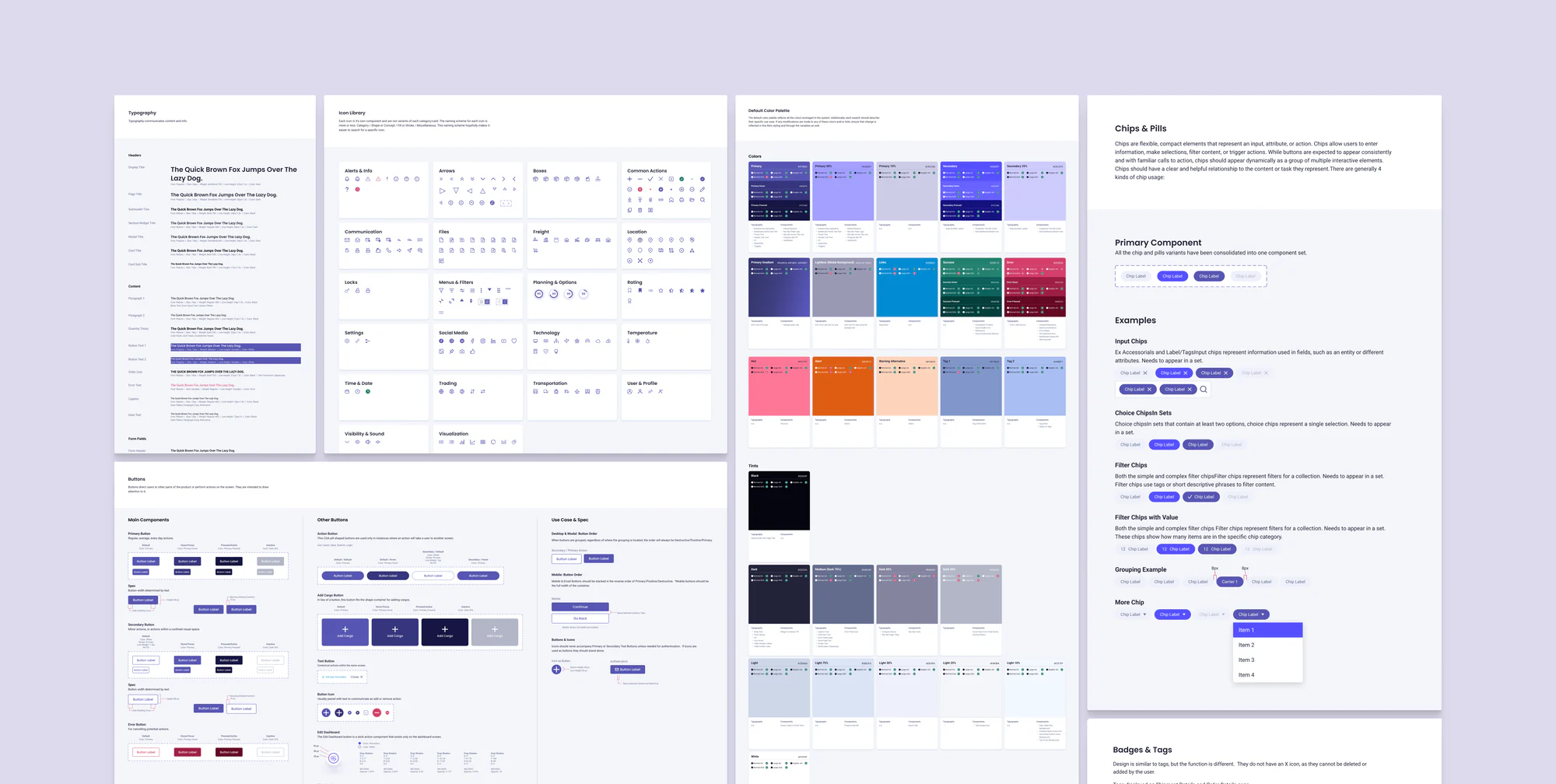Select the paper plane icon in Communication
The height and width of the screenshot is (784, 1556).
coord(409,250)
